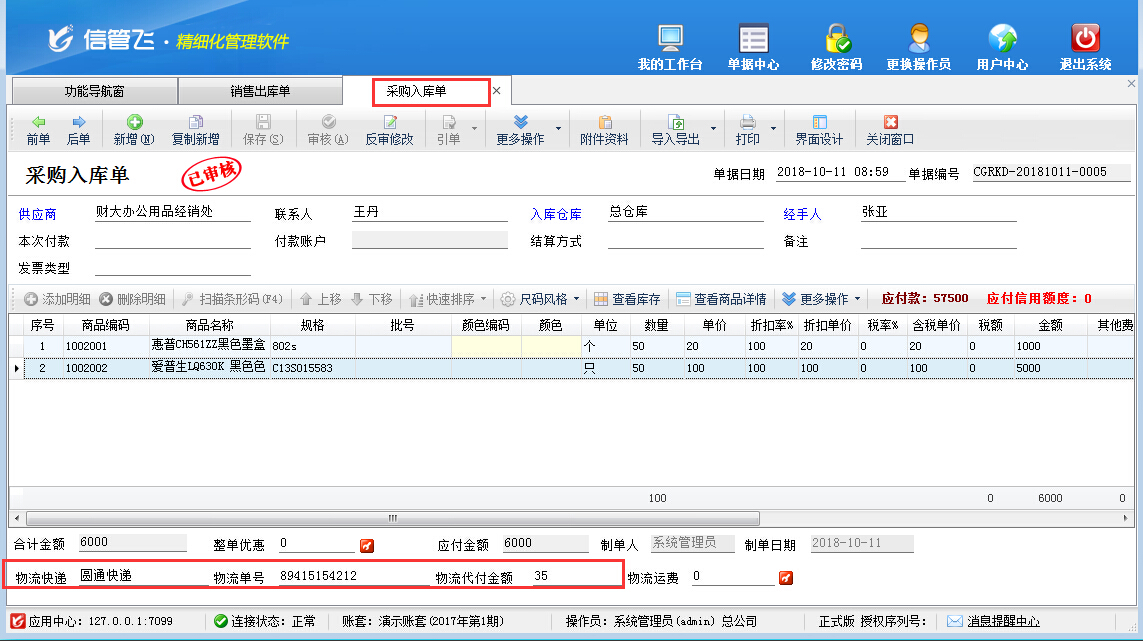Click 更换操作员 user icon
This screenshot has width=1143, height=641.
pyautogui.click(x=918, y=47)
